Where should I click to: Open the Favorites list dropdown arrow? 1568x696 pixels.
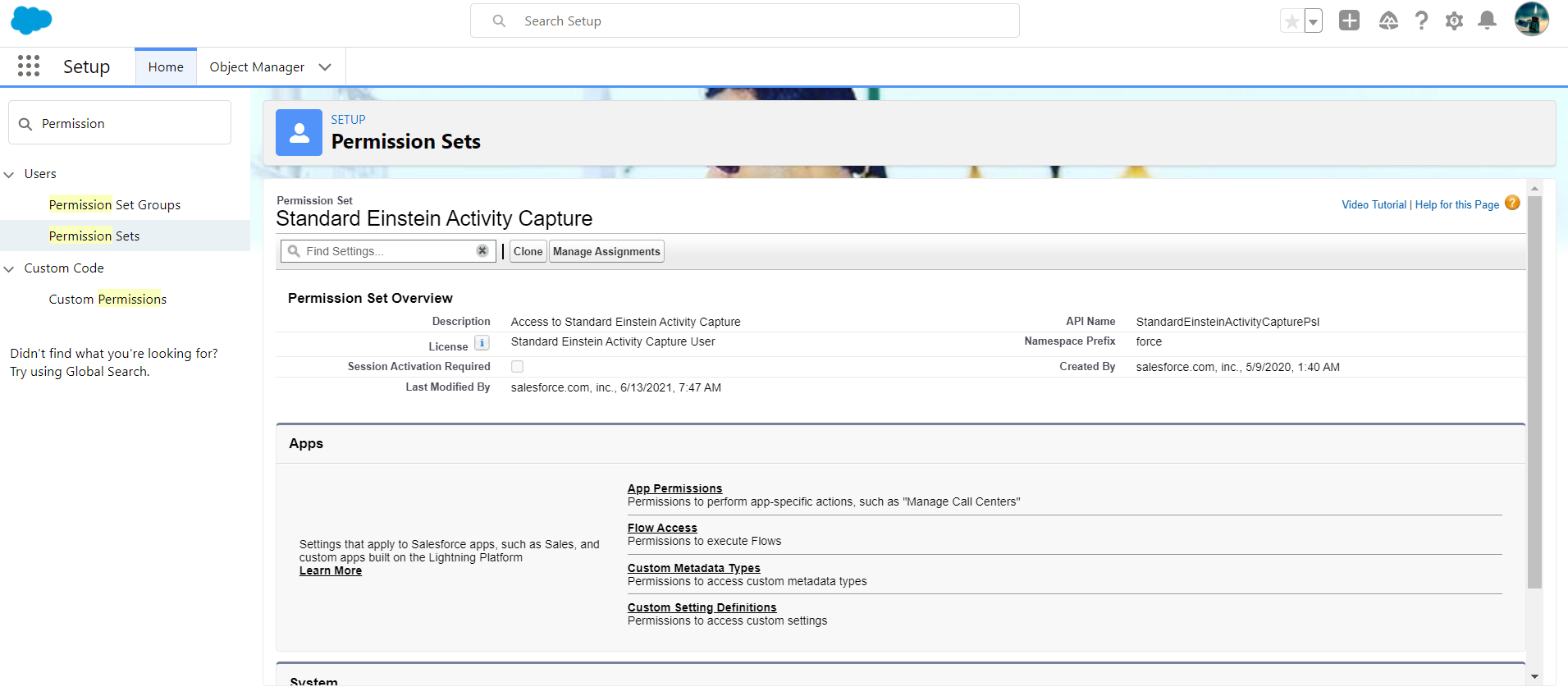pos(1314,21)
